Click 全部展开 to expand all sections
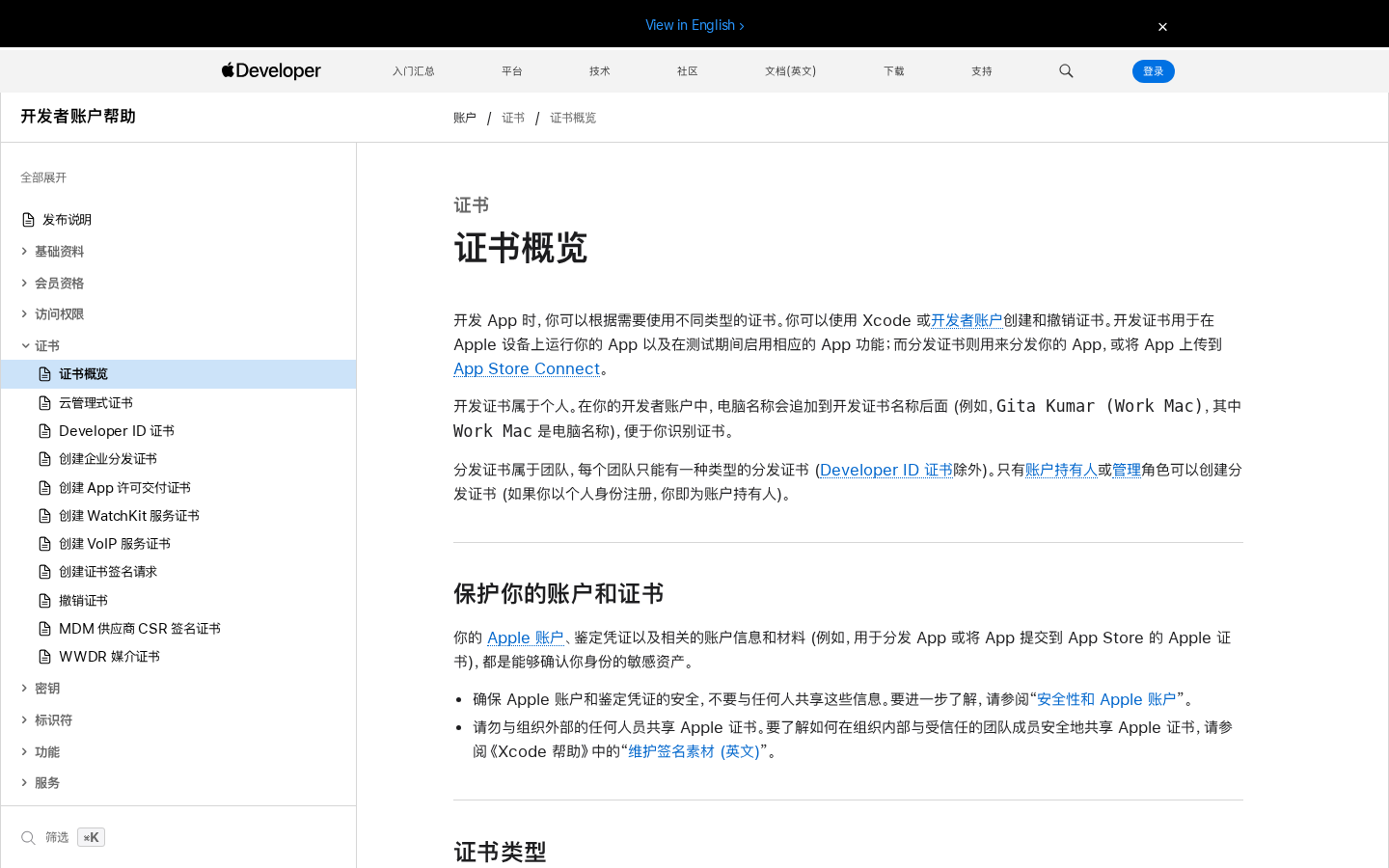This screenshot has height=868, width=1389. tap(43, 177)
